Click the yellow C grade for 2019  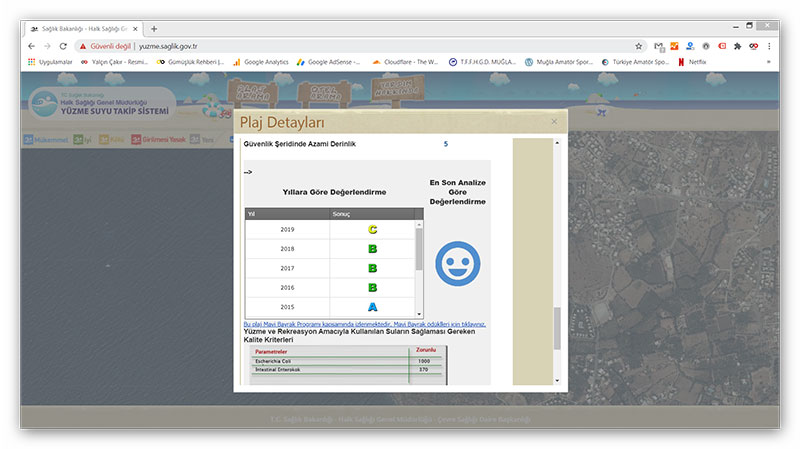372,230
